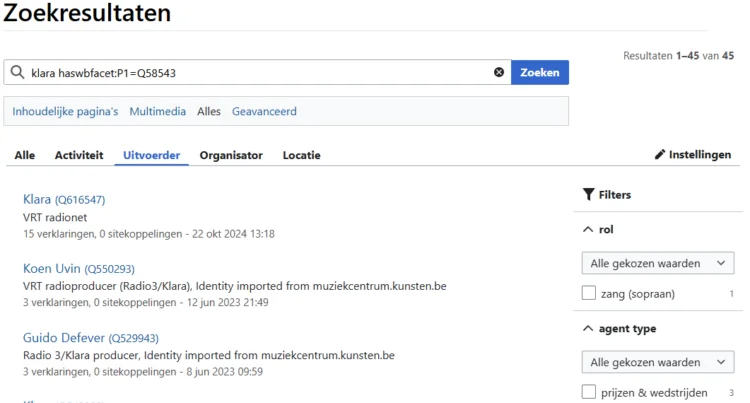Open the Organisator tab
Image resolution: width=750 pixels, height=403 pixels.
click(x=231, y=155)
